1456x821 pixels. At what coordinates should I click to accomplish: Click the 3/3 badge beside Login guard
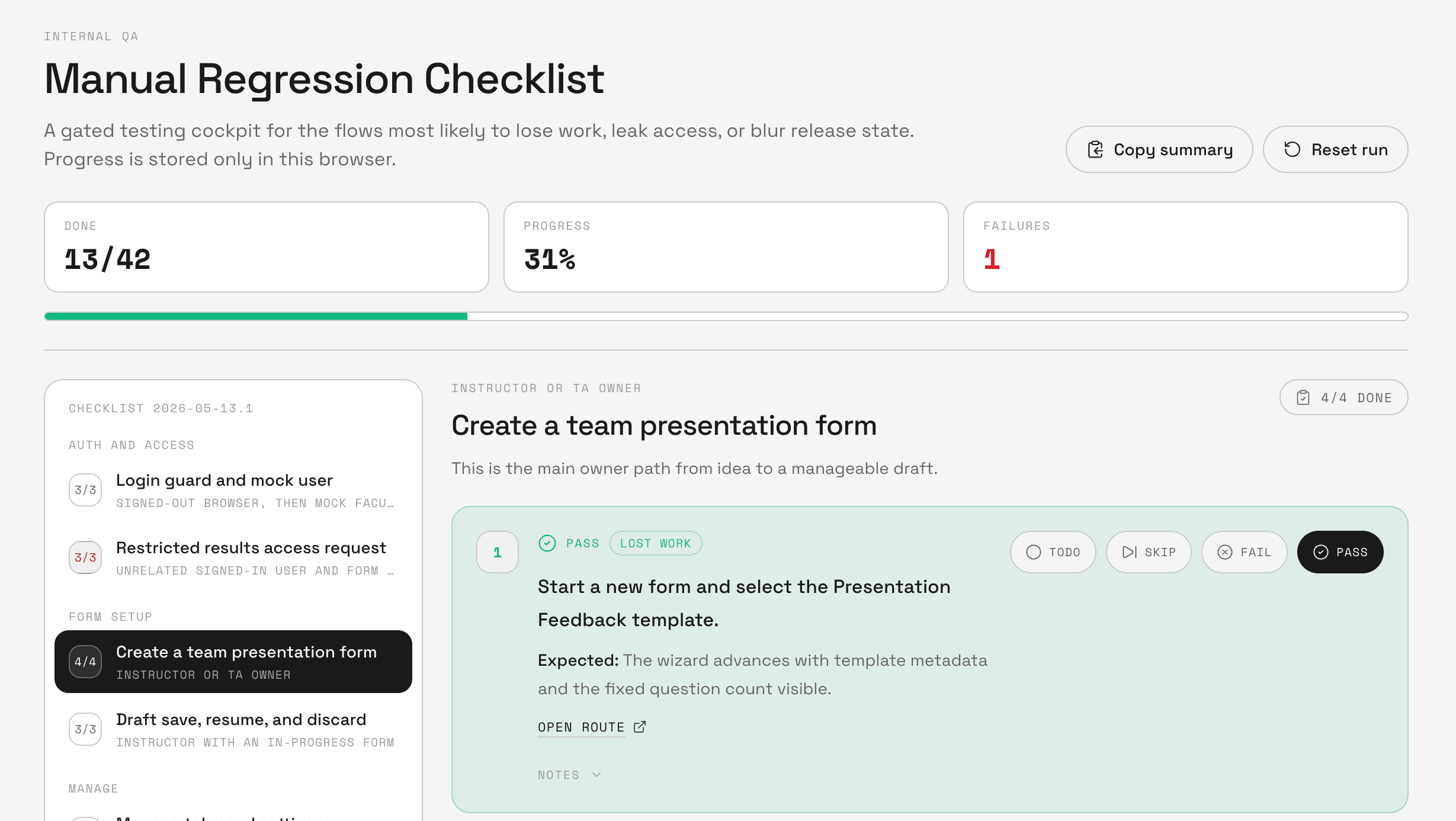click(85, 490)
